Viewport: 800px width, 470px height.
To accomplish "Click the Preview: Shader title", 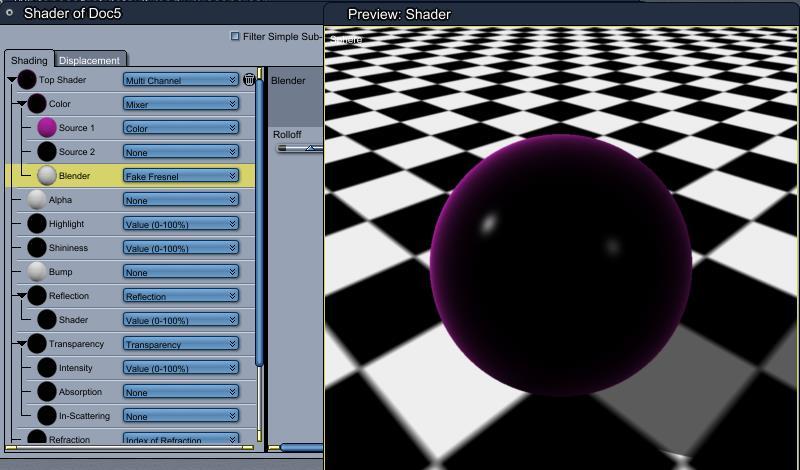I will [x=399, y=14].
